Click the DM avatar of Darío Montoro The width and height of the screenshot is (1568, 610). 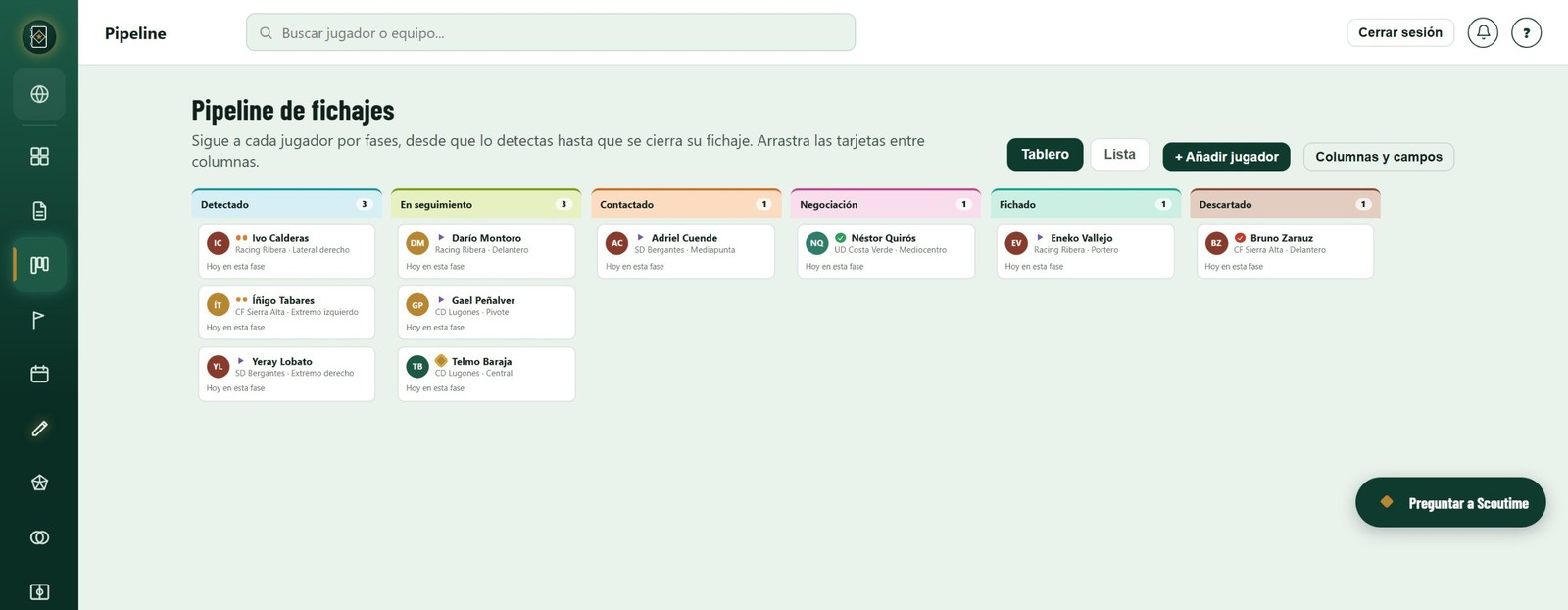(417, 243)
